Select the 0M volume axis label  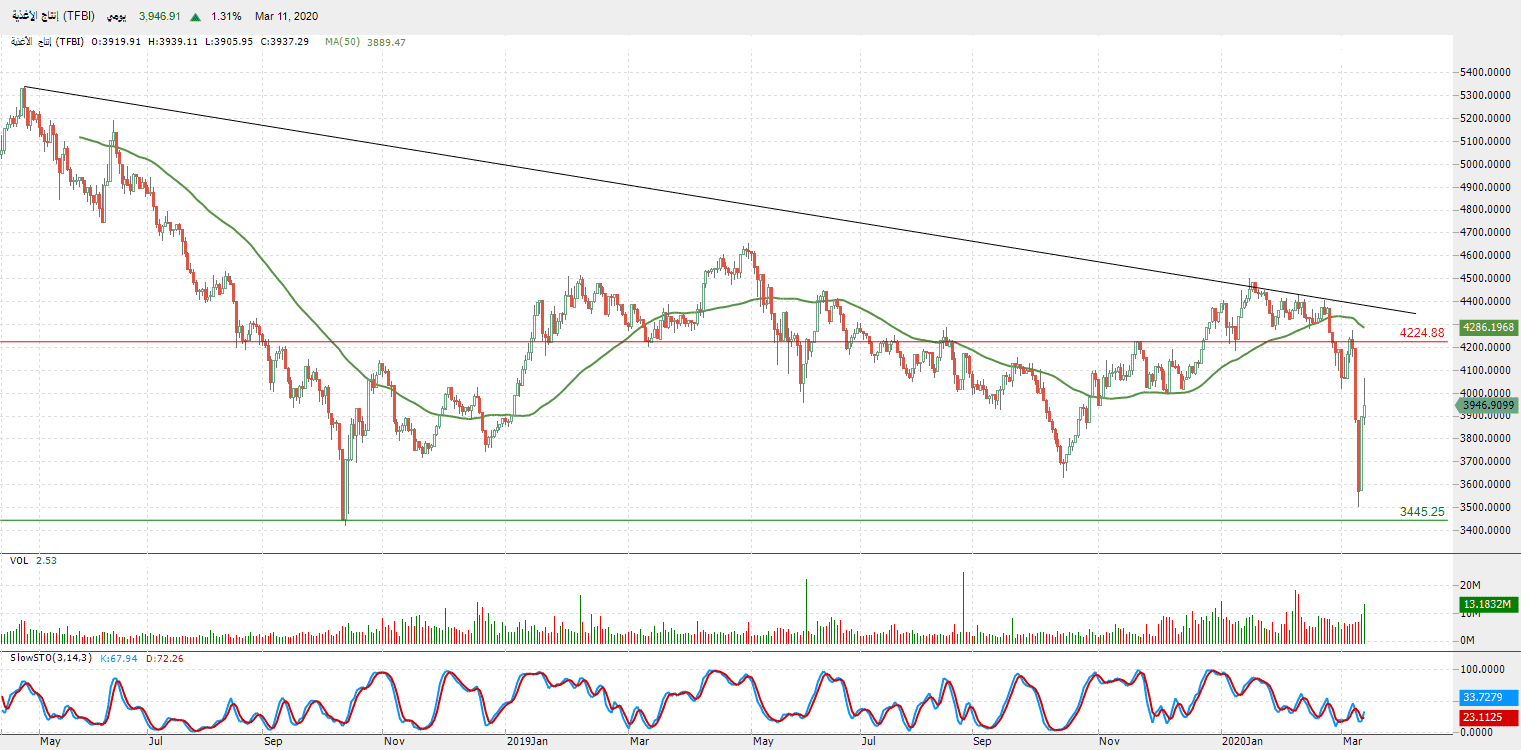(x=1469, y=640)
